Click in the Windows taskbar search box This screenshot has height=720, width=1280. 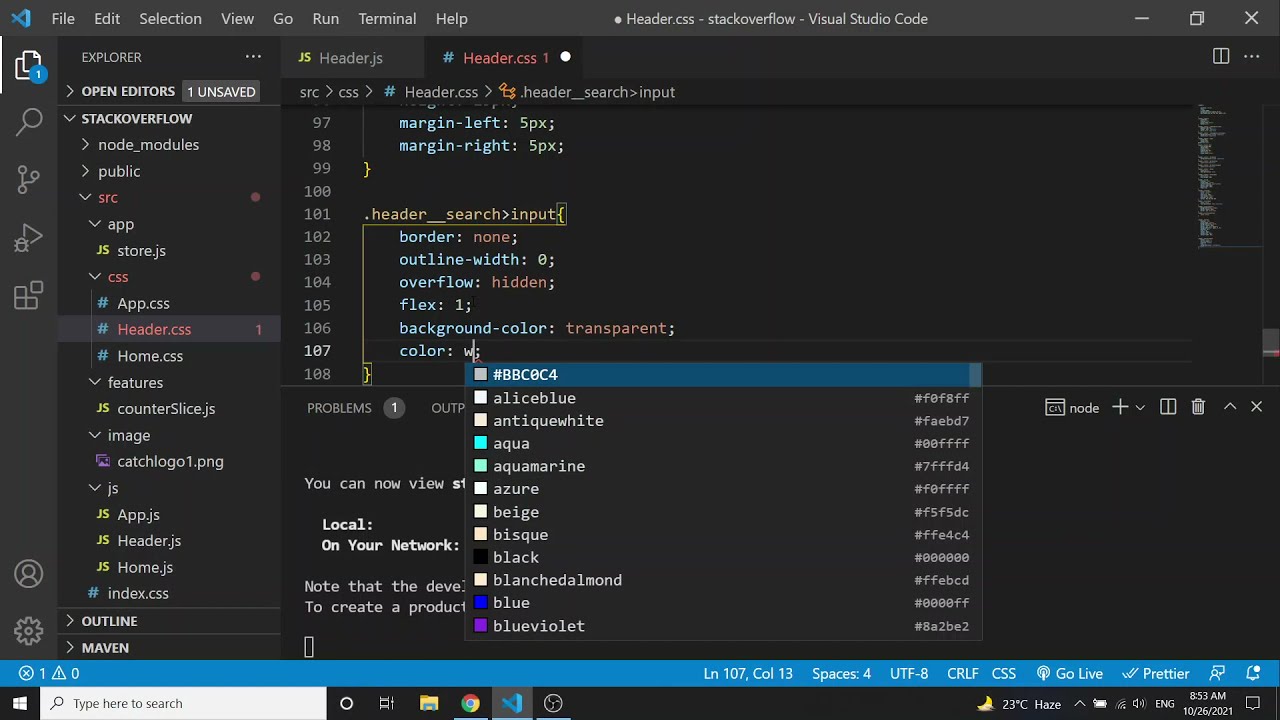(183, 703)
